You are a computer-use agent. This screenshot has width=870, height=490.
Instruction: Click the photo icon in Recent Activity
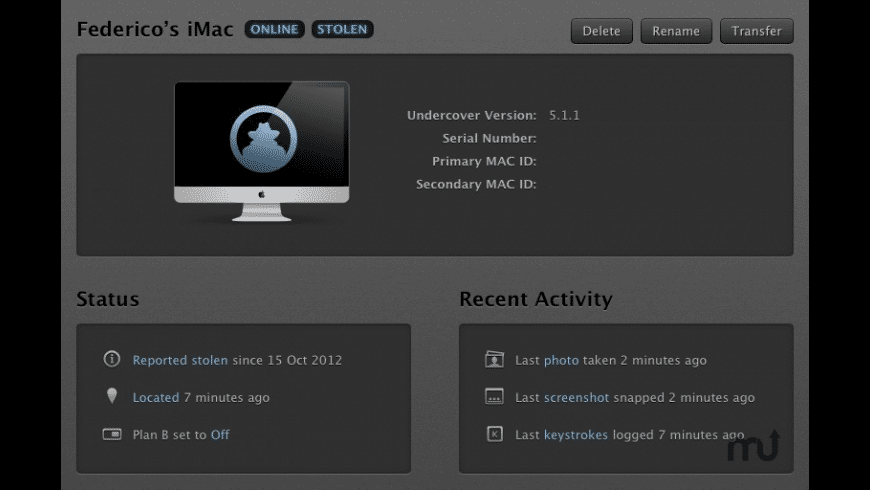coord(494,359)
